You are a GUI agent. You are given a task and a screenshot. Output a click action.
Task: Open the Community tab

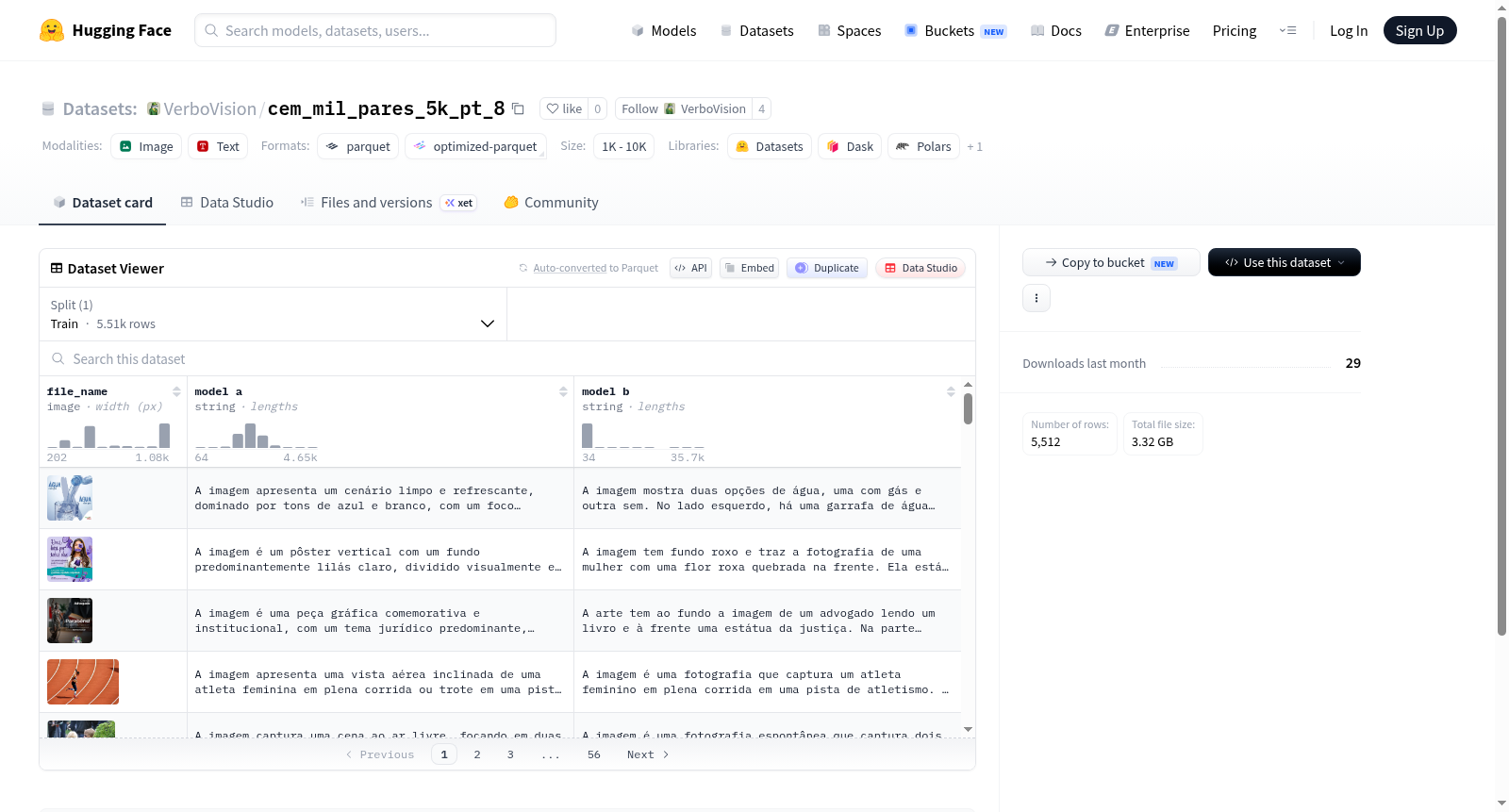coord(551,203)
